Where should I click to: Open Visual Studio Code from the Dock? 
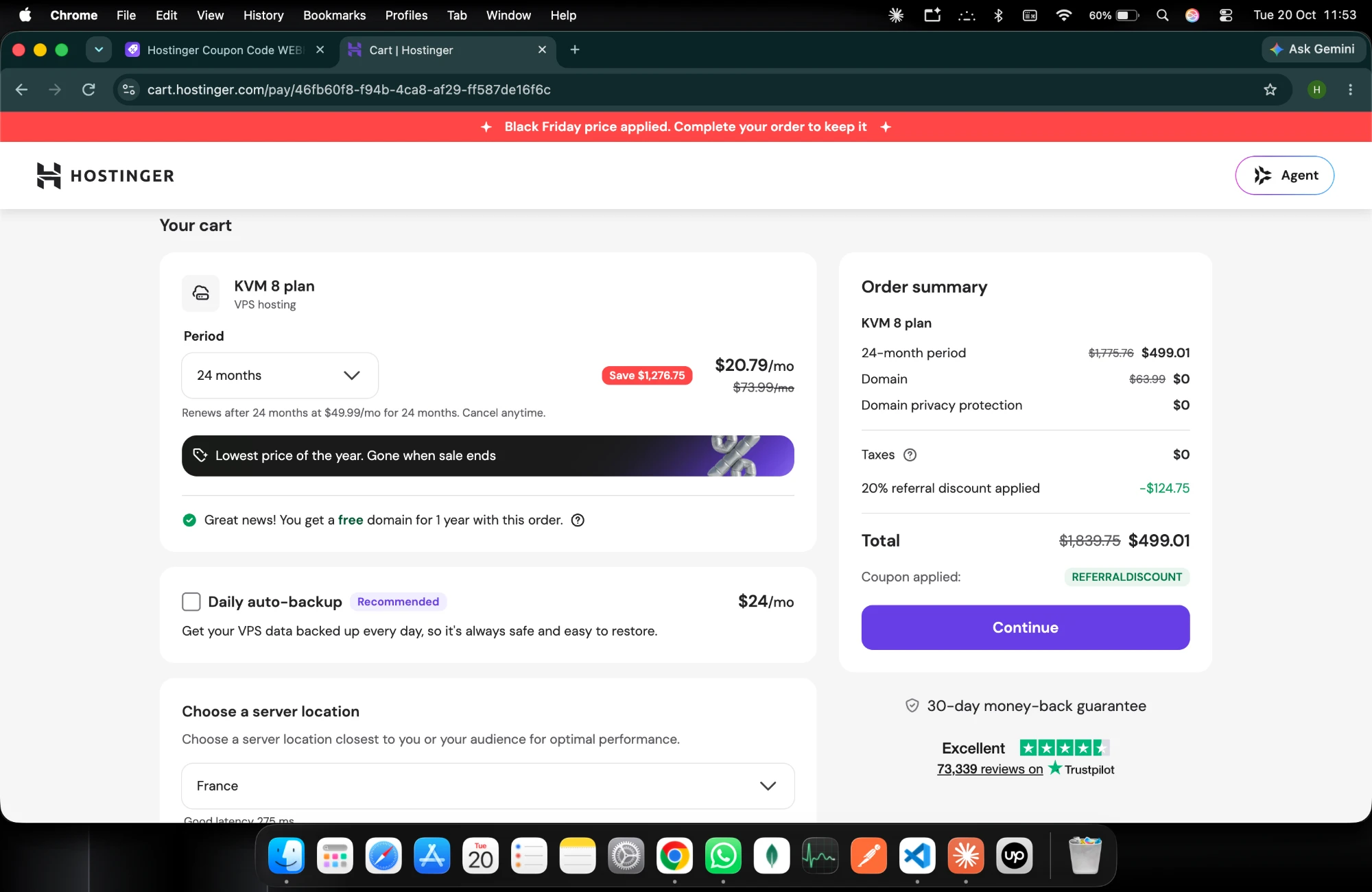pos(917,856)
